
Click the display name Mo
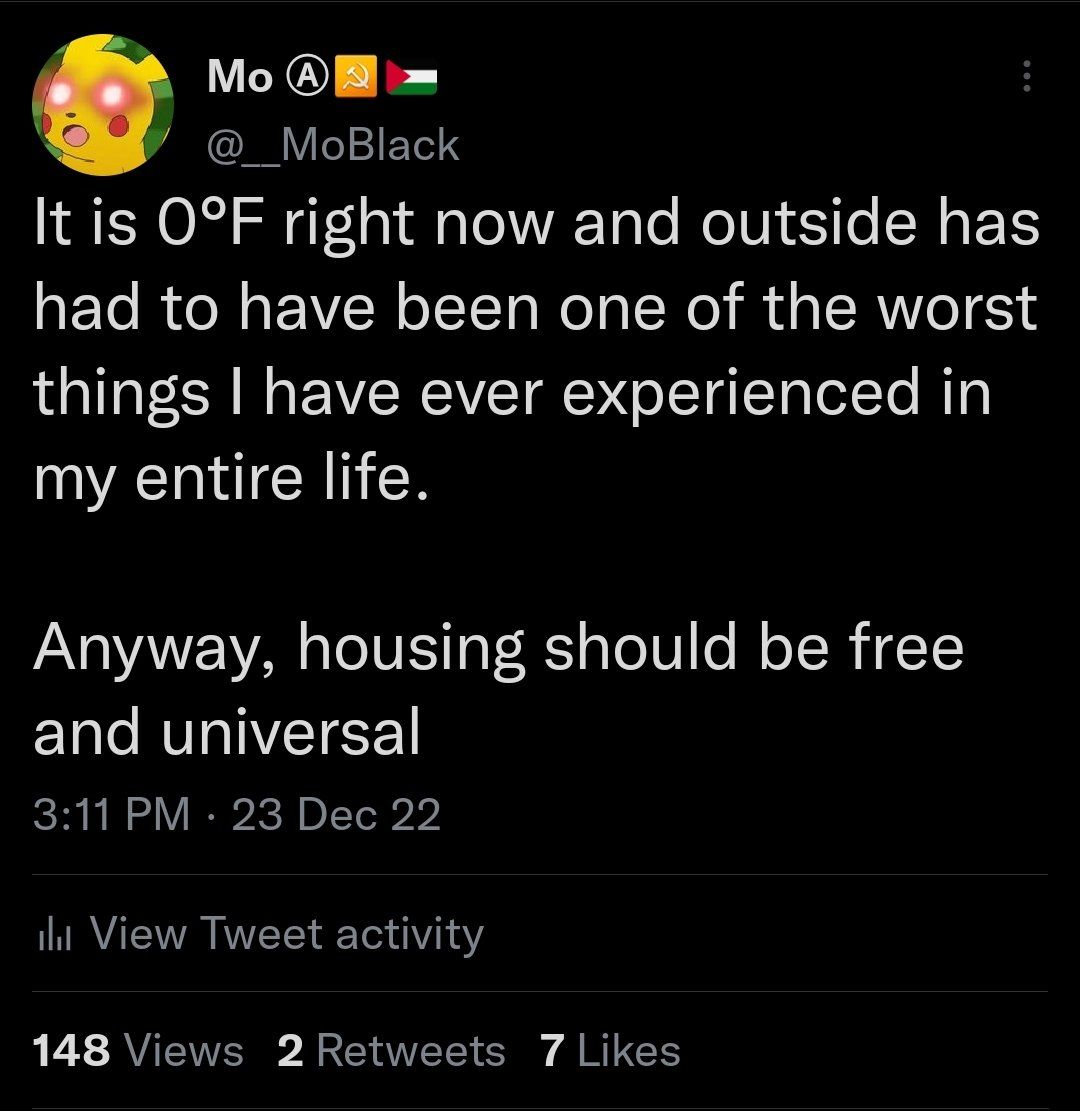point(240,76)
